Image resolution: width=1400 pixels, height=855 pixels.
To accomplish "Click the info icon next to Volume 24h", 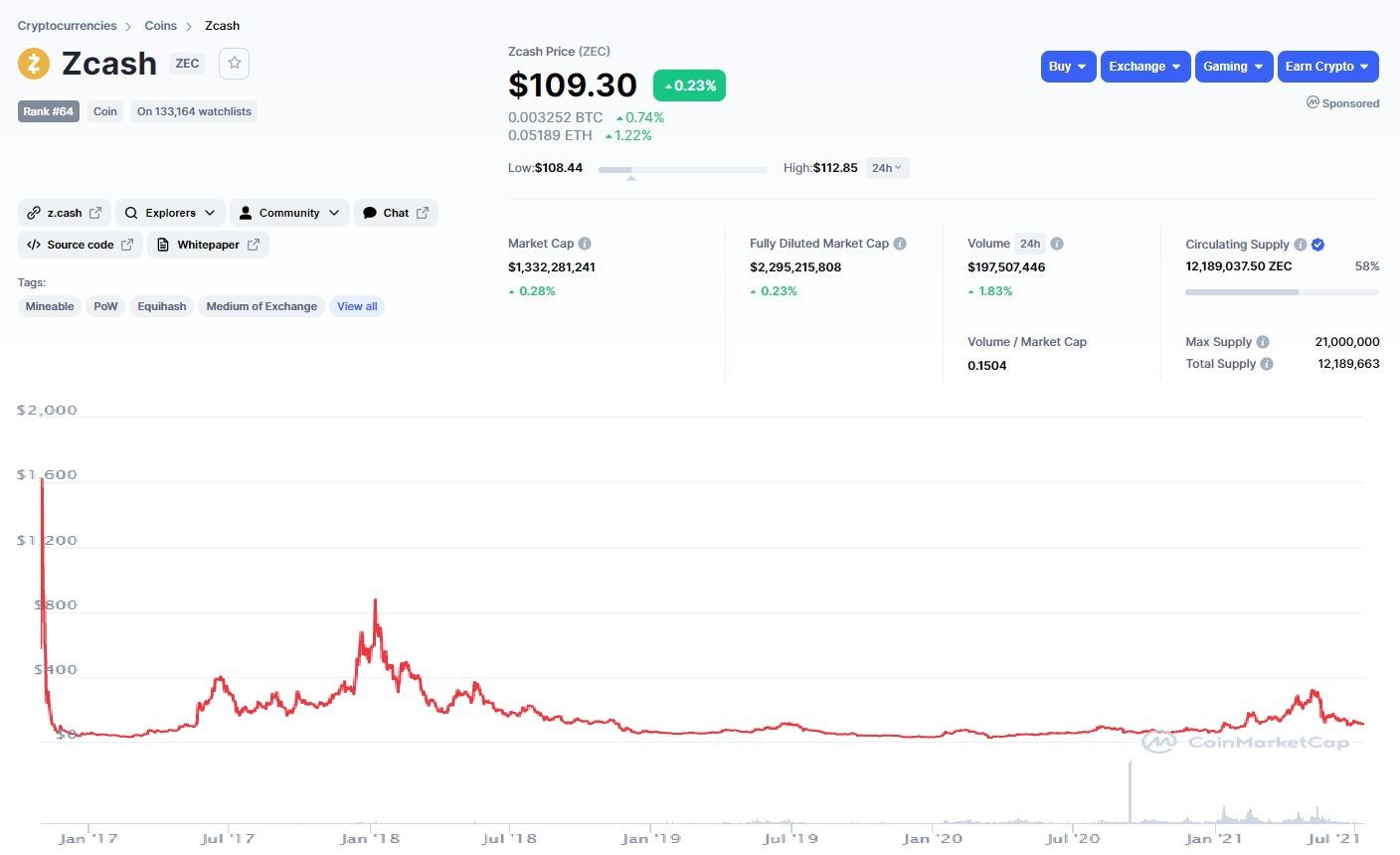I will coord(1057,244).
